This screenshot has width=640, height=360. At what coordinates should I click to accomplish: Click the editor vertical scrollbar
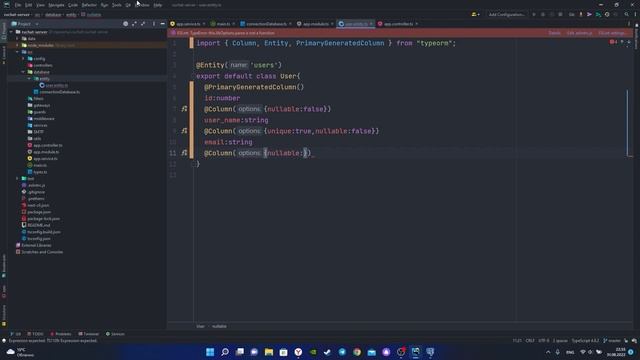pyautogui.click(x=627, y=122)
